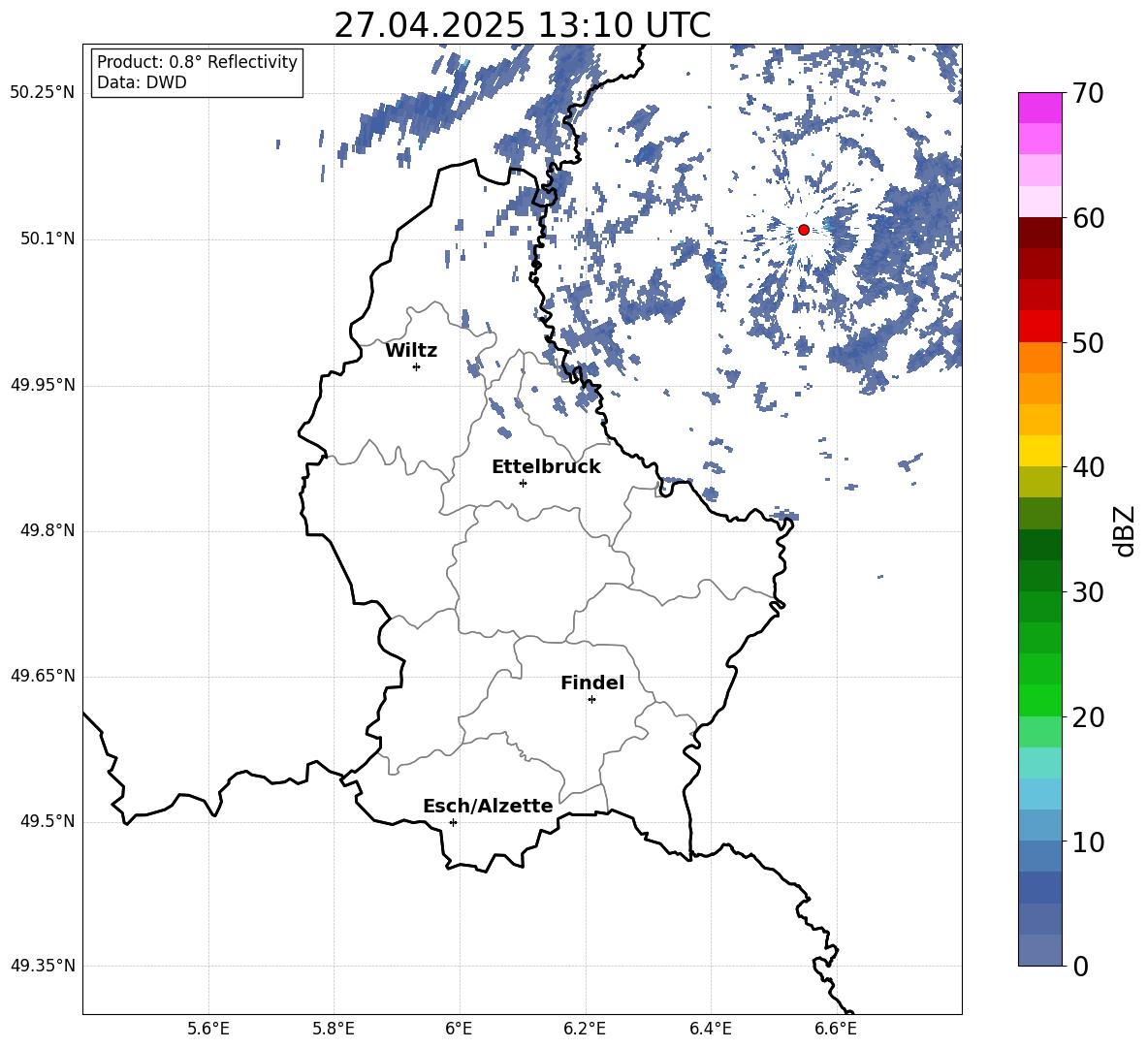
Task: Click the 6.4°E longitude label
Action: coord(710,1029)
